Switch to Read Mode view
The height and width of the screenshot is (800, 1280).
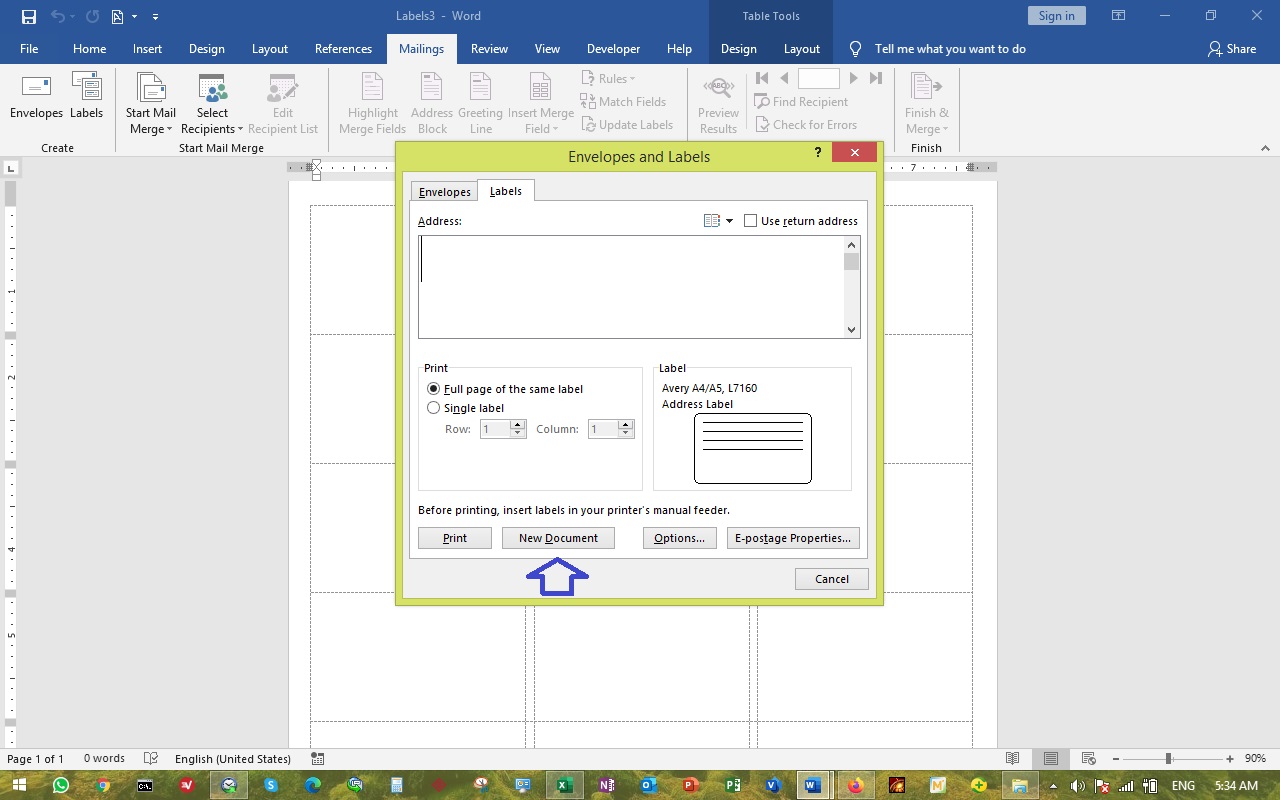pos(1013,759)
